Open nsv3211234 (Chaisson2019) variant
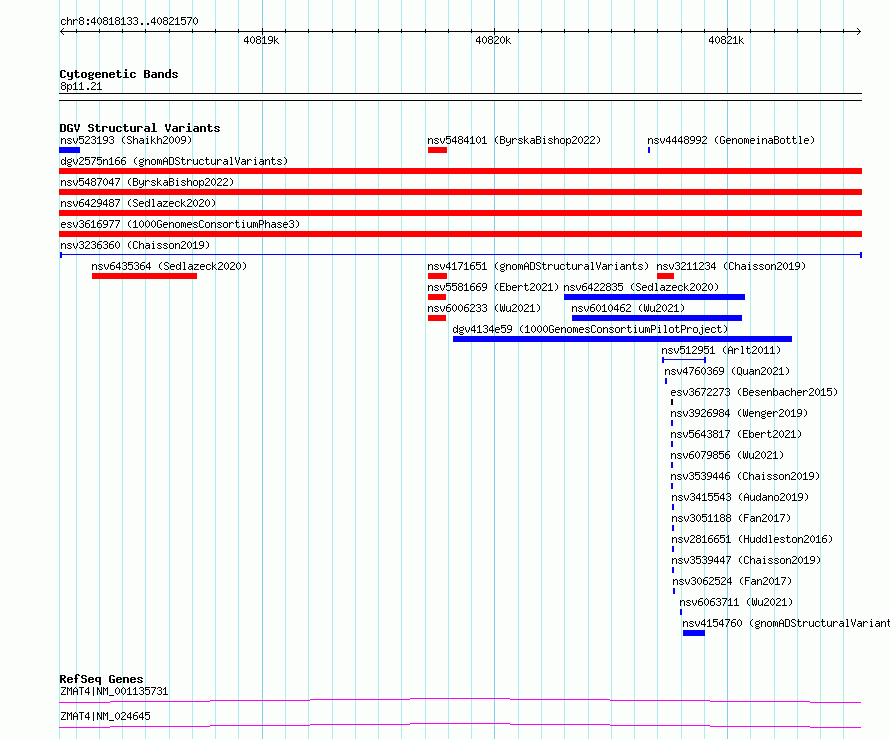 [x=731, y=266]
